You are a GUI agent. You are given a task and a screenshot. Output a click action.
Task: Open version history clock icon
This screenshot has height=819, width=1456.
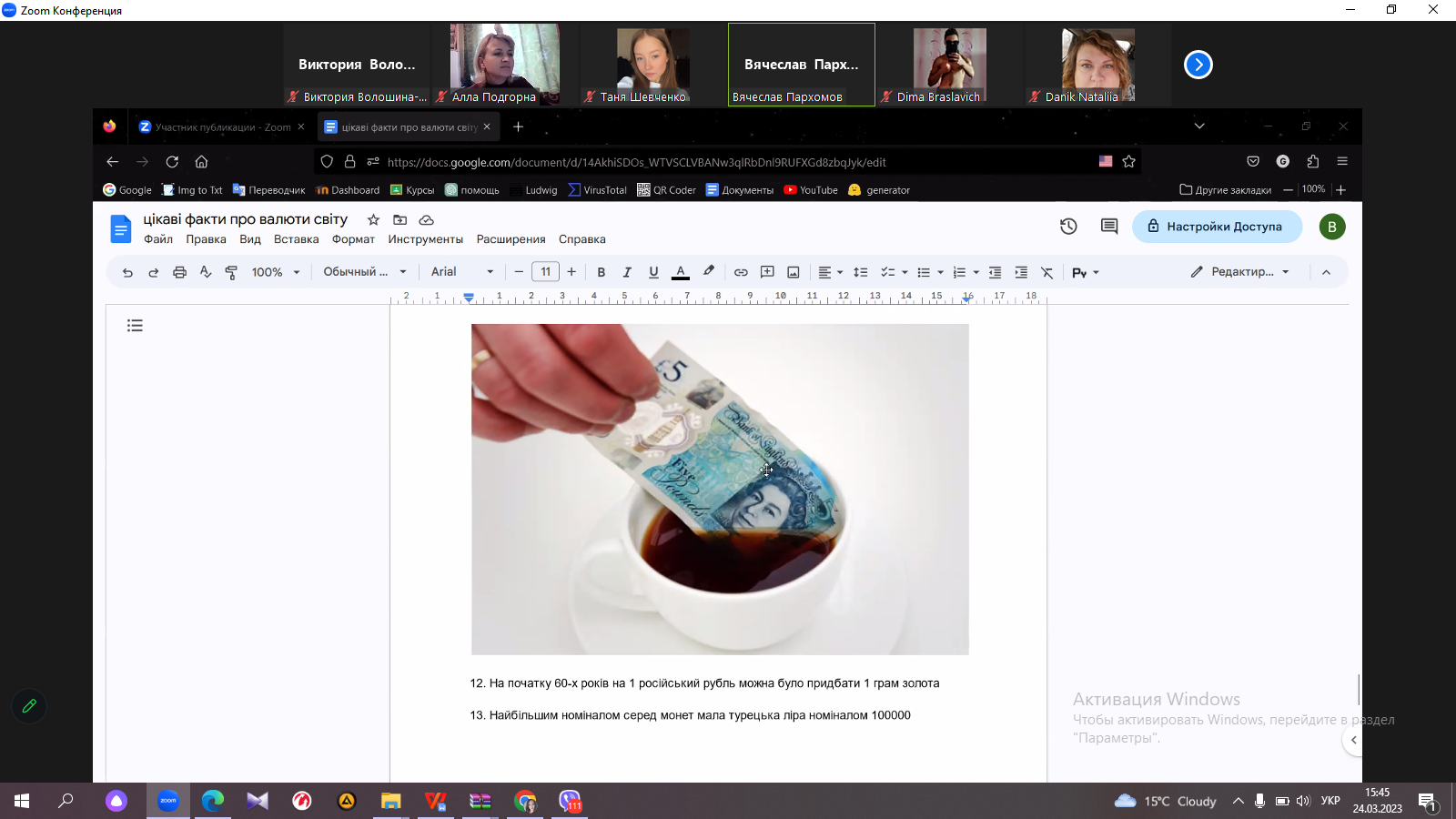1068,227
